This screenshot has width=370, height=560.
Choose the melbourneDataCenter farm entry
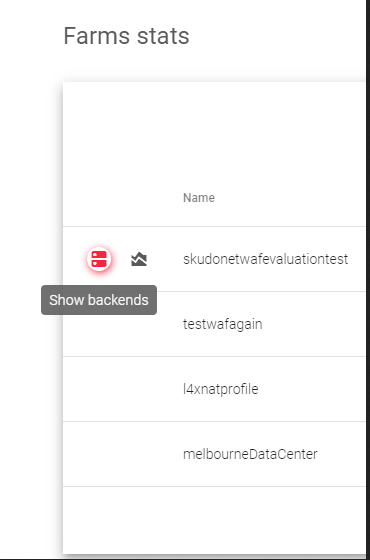click(250, 454)
